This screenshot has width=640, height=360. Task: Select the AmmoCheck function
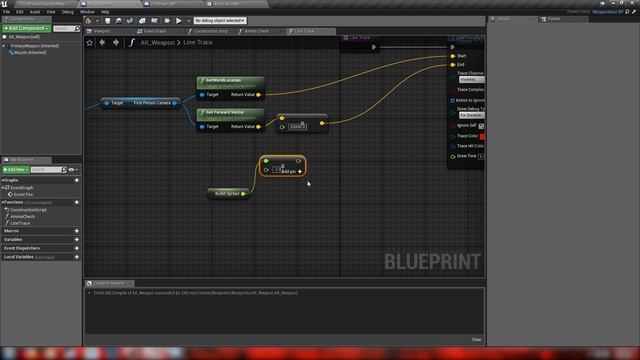point(22,216)
